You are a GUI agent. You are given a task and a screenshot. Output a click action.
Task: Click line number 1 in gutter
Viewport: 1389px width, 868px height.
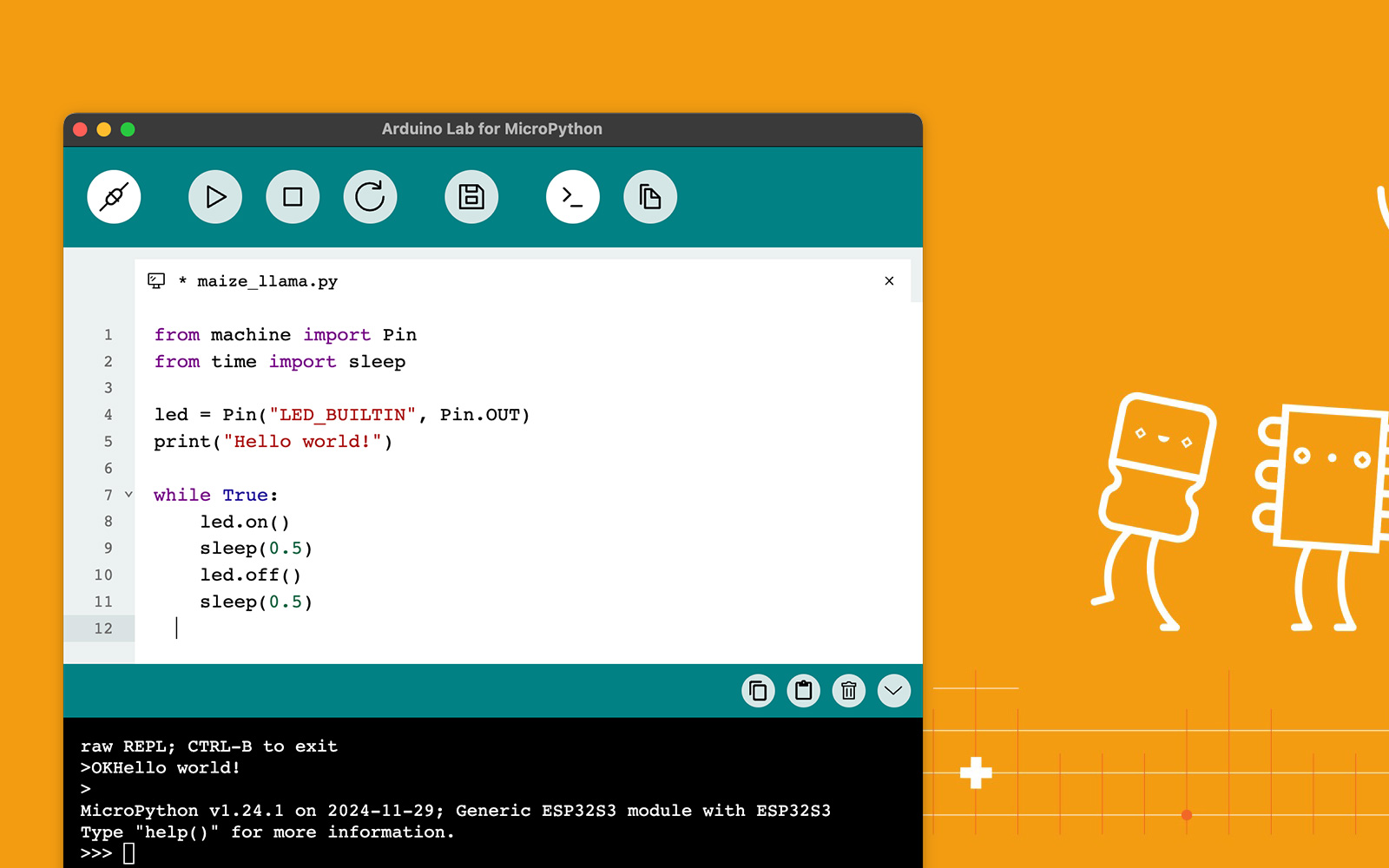click(109, 335)
